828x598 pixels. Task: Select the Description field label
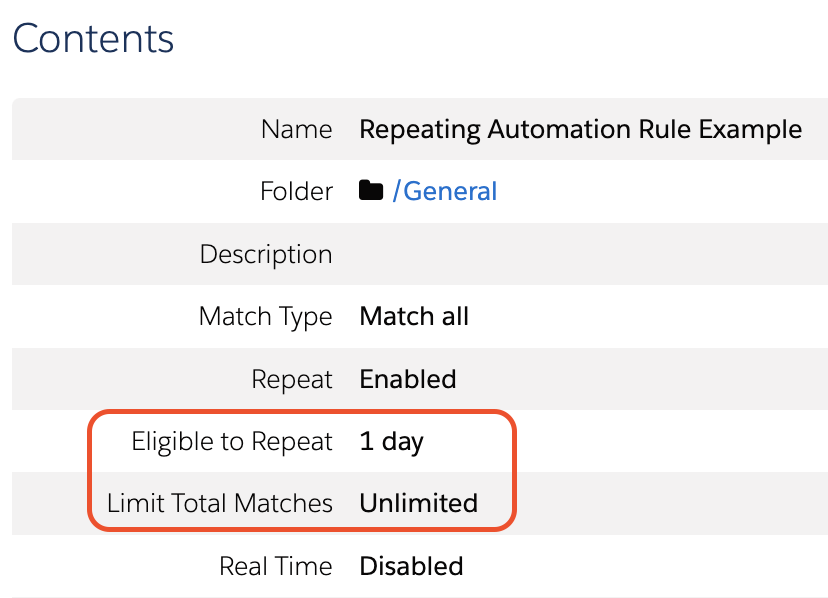click(x=266, y=254)
